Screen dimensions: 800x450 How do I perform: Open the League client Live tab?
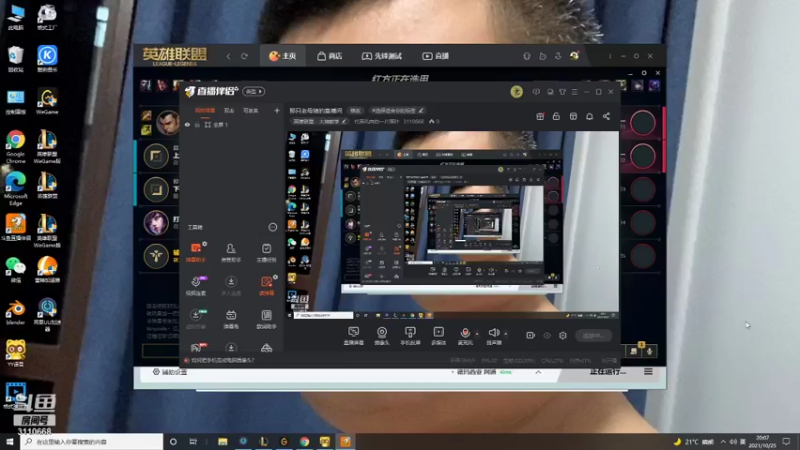click(435, 56)
